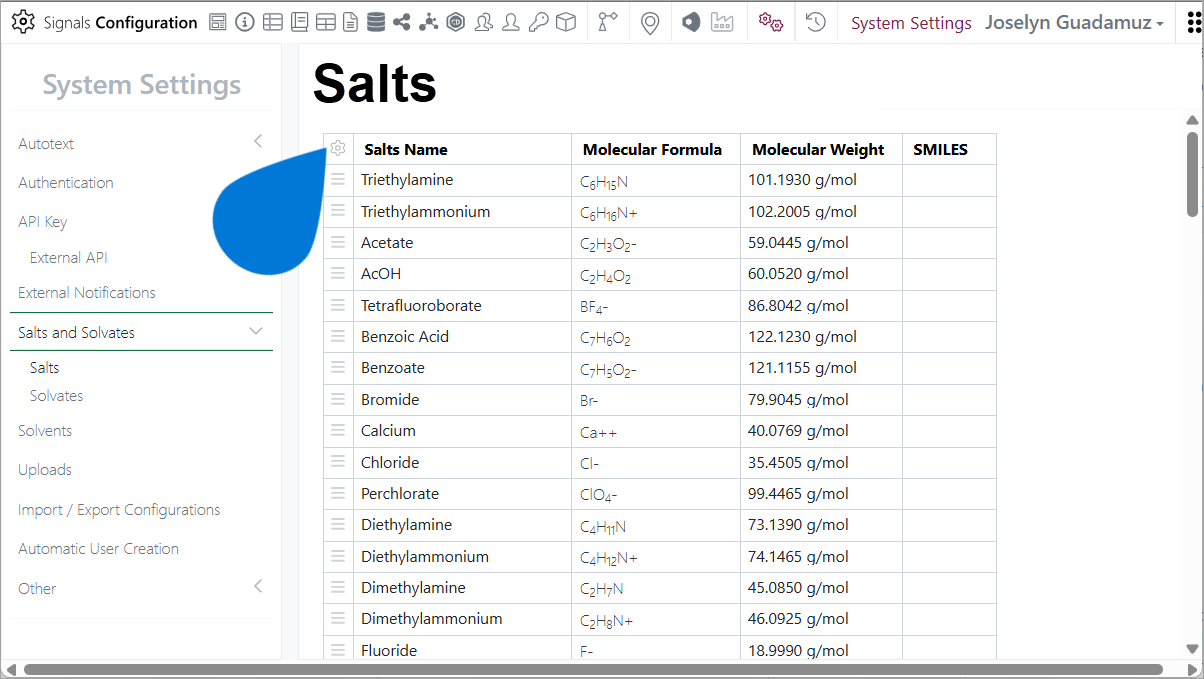Open the history clock icon in the toolbar

click(815, 21)
